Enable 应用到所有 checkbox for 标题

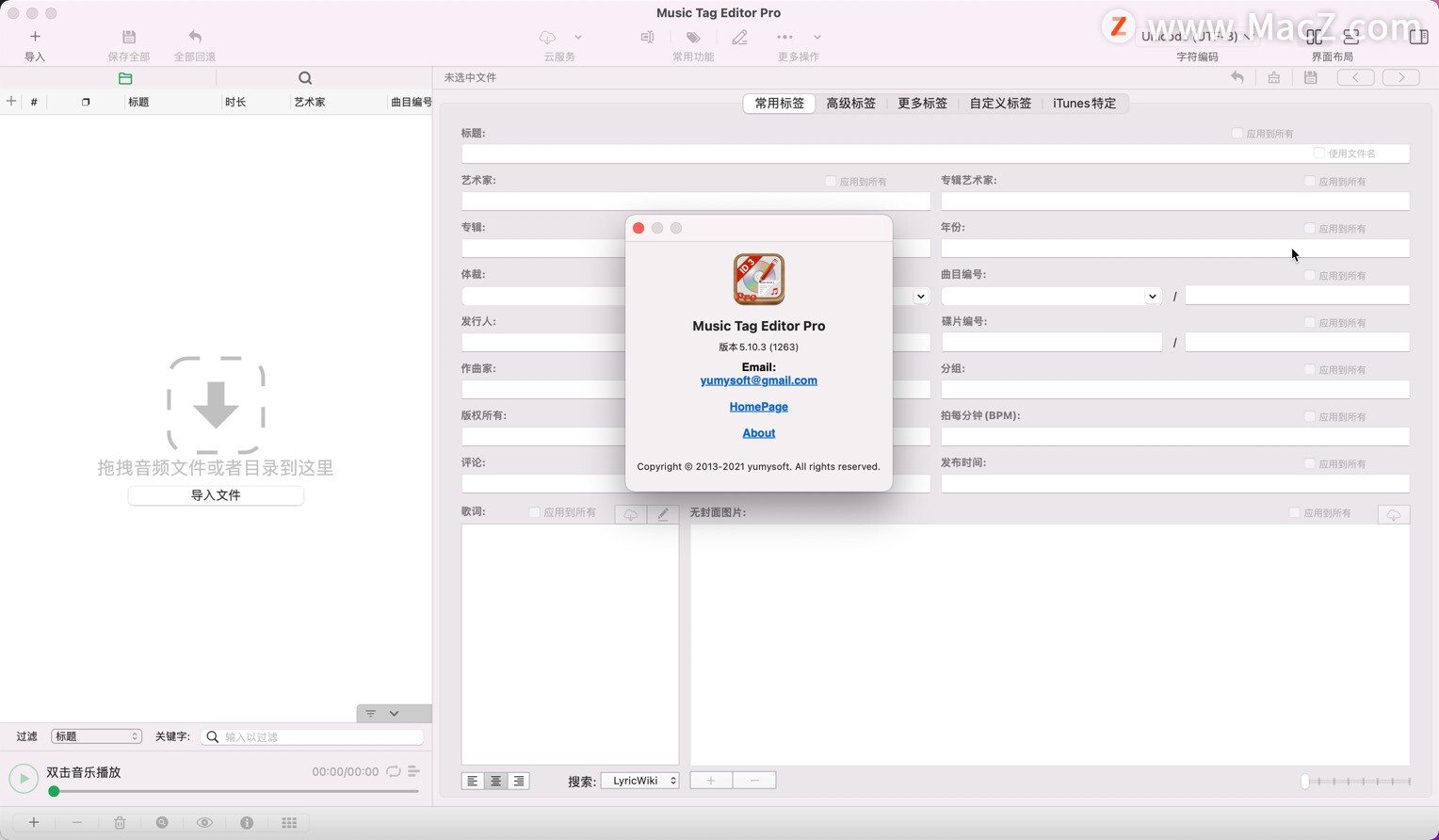pyautogui.click(x=1237, y=134)
